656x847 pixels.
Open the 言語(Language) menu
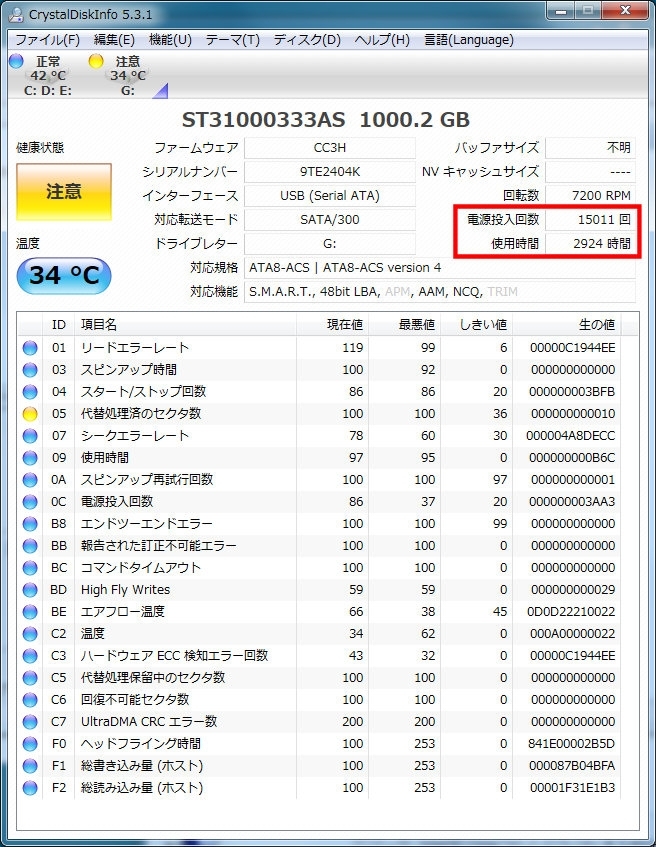[468, 40]
